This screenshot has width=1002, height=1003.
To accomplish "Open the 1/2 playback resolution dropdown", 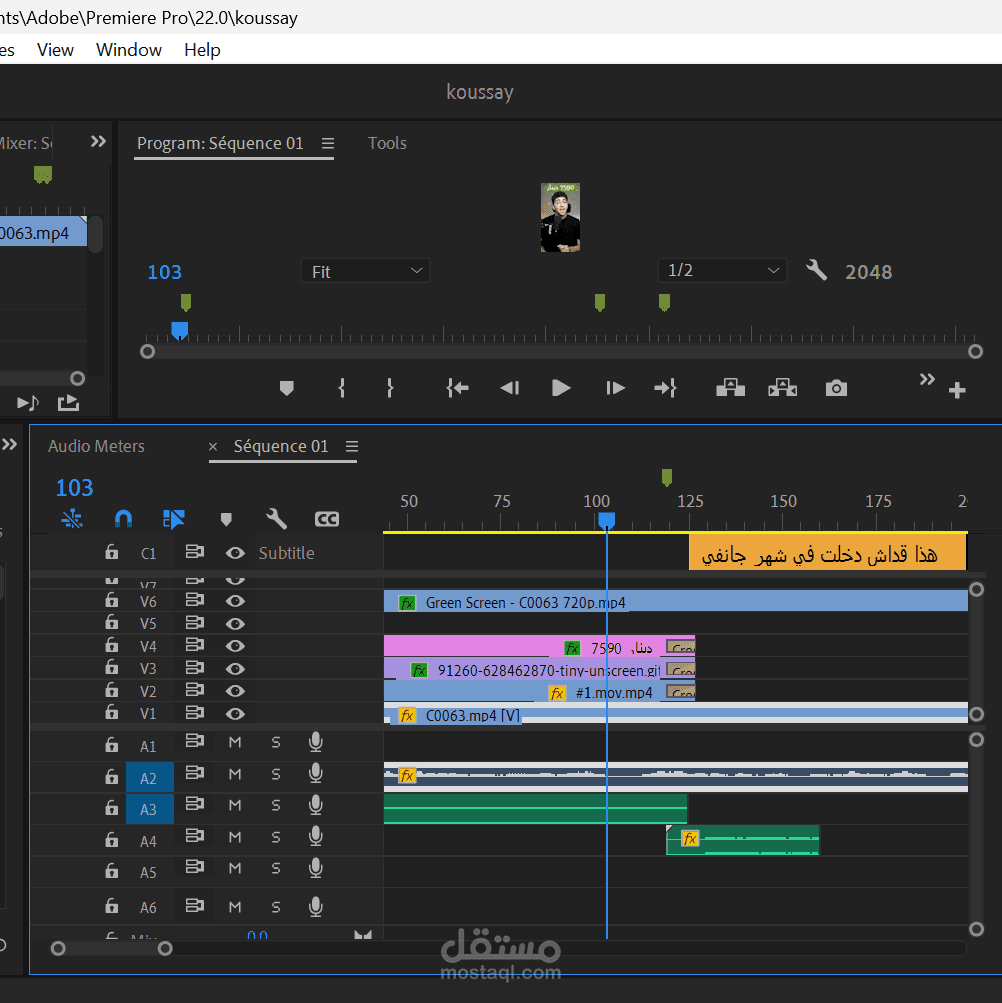I will (722, 270).
